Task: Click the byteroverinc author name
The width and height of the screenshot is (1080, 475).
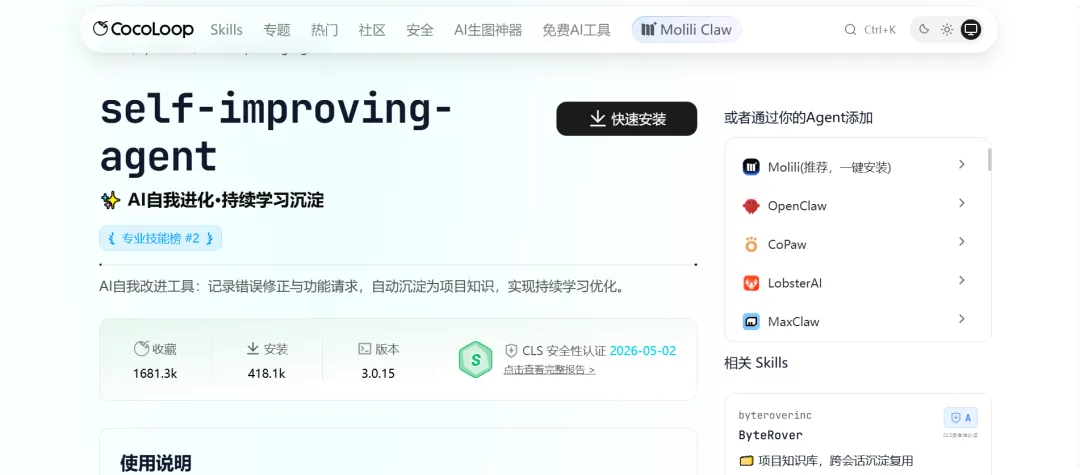Action: pos(775,415)
